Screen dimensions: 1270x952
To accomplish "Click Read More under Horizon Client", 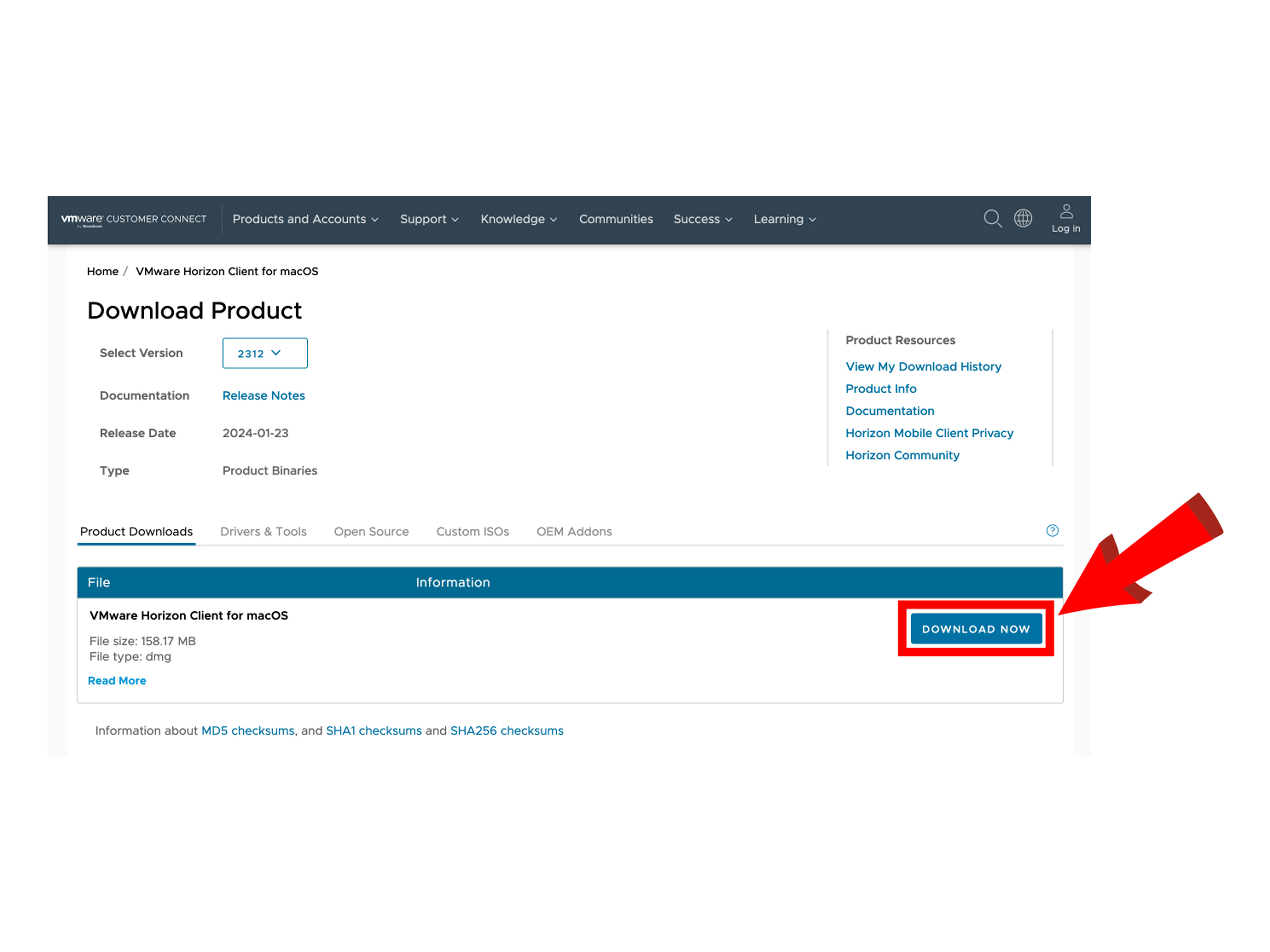I will [x=117, y=681].
